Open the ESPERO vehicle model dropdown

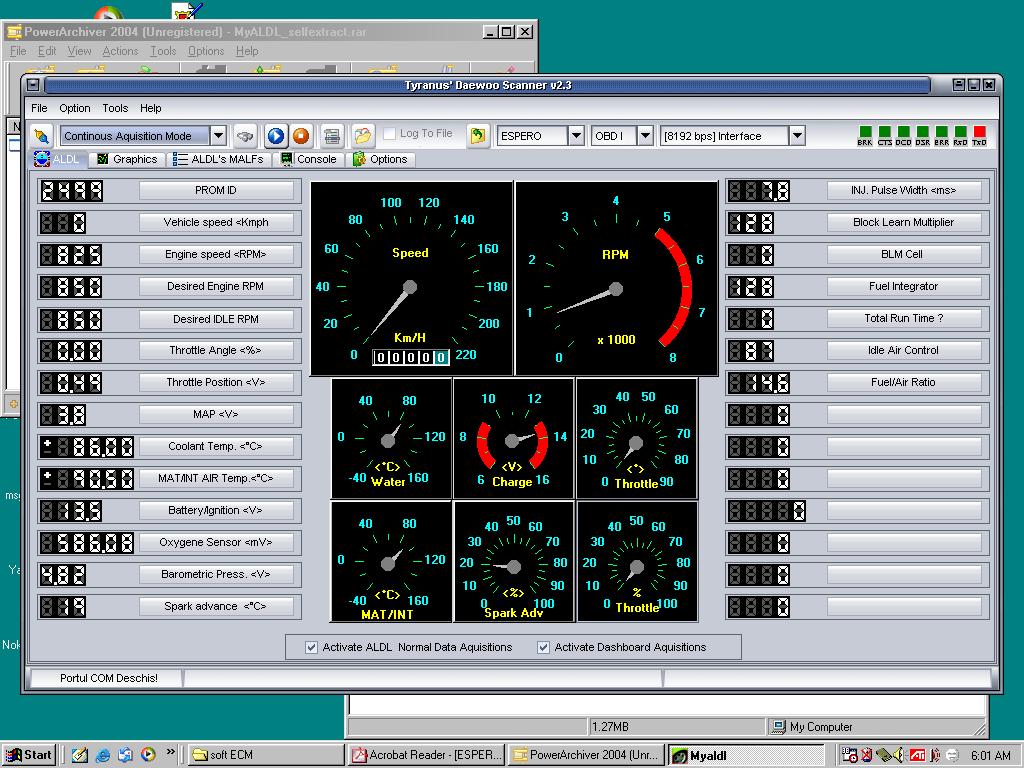click(576, 136)
